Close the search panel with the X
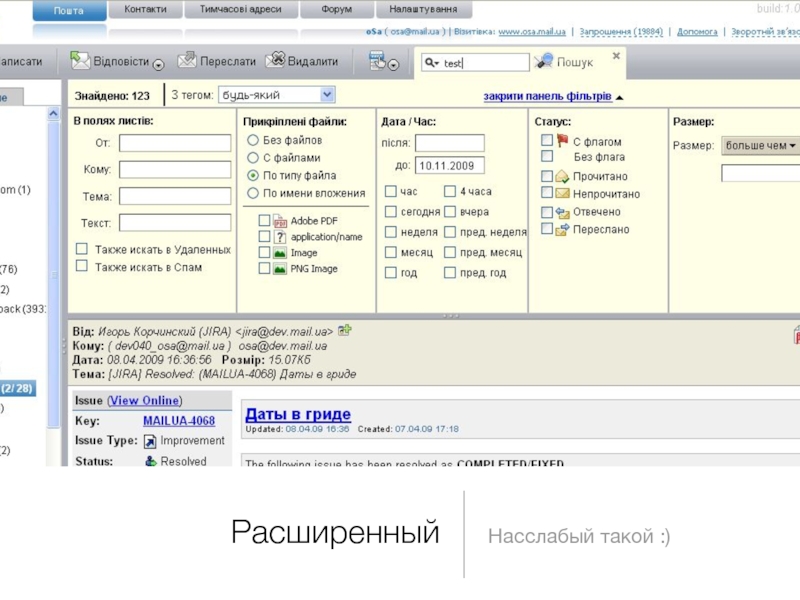 click(x=616, y=56)
